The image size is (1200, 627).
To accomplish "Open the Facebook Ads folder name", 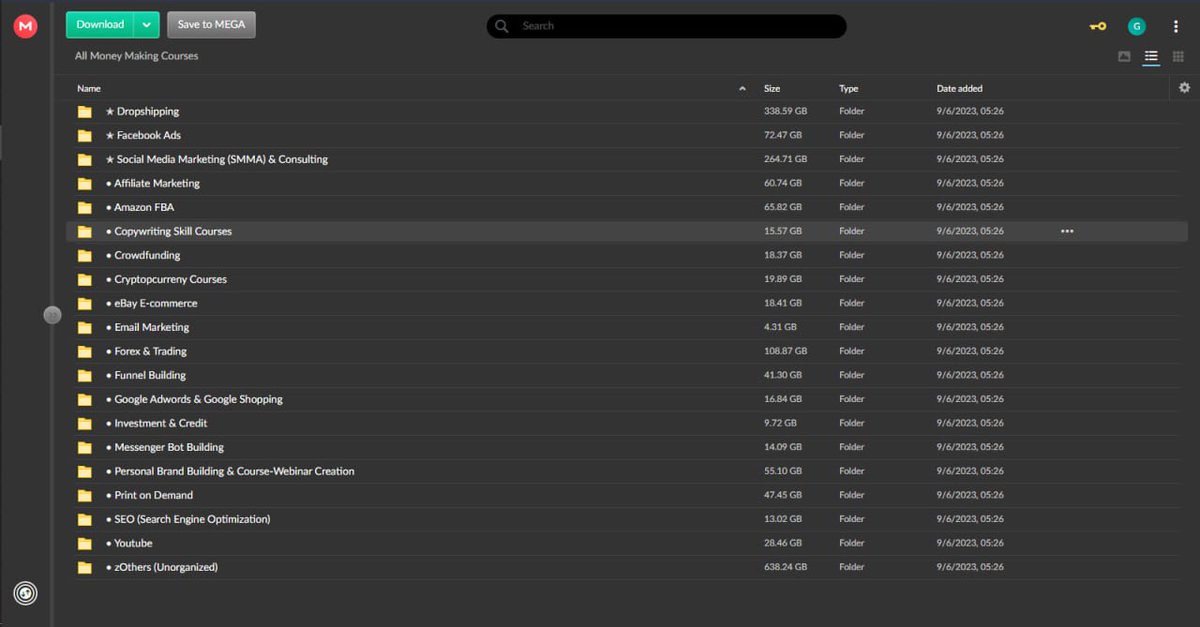I will tap(143, 135).
